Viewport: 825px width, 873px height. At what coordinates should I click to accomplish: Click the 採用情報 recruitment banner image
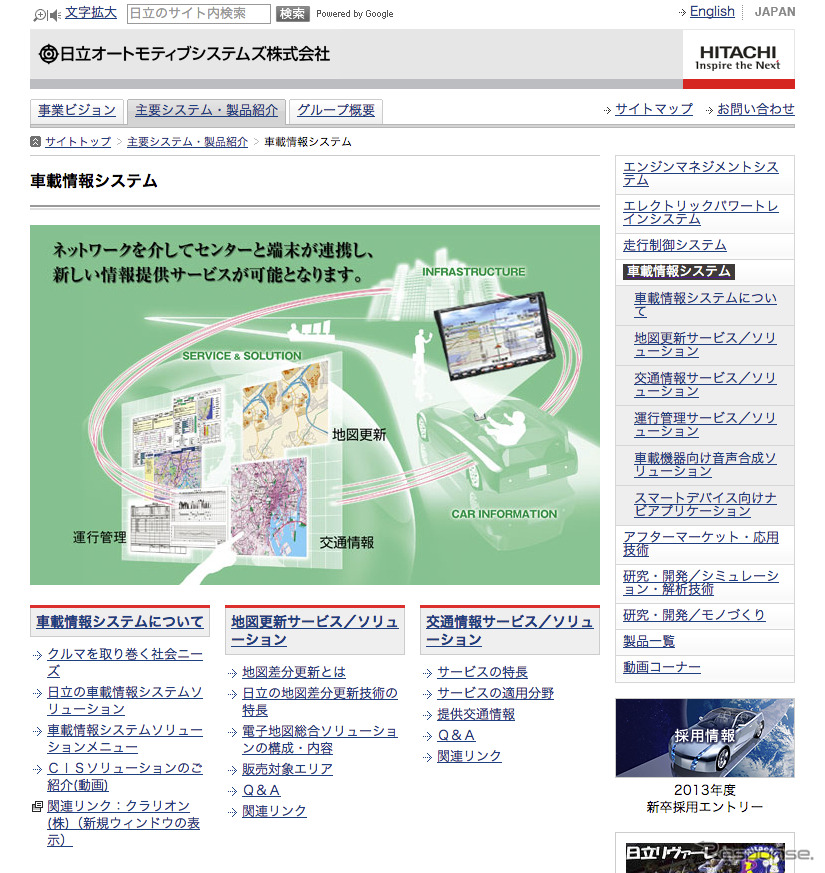point(704,738)
